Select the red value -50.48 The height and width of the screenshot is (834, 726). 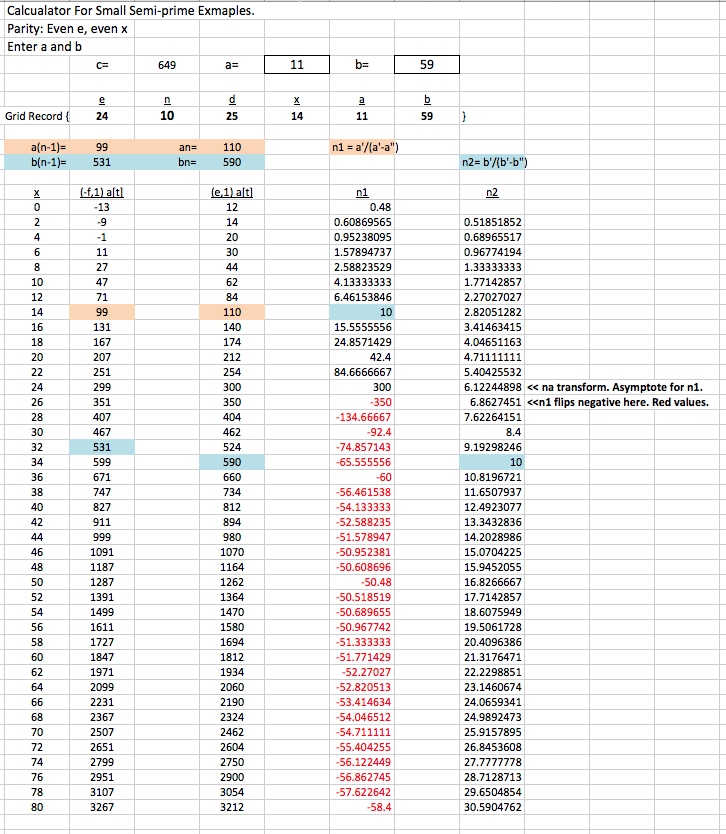[x=376, y=582]
